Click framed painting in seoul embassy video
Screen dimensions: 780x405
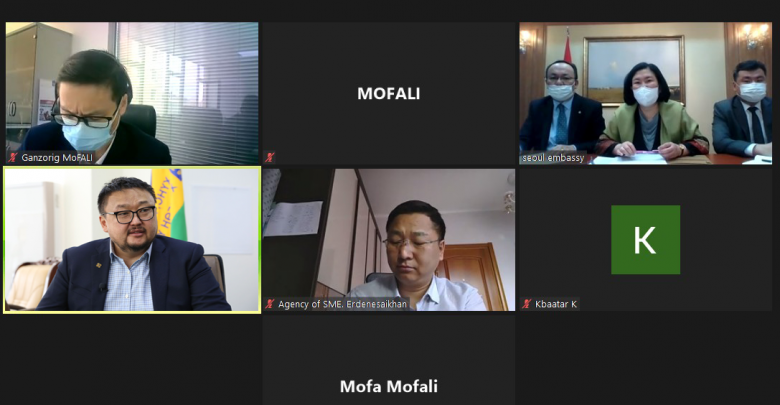tap(634, 70)
